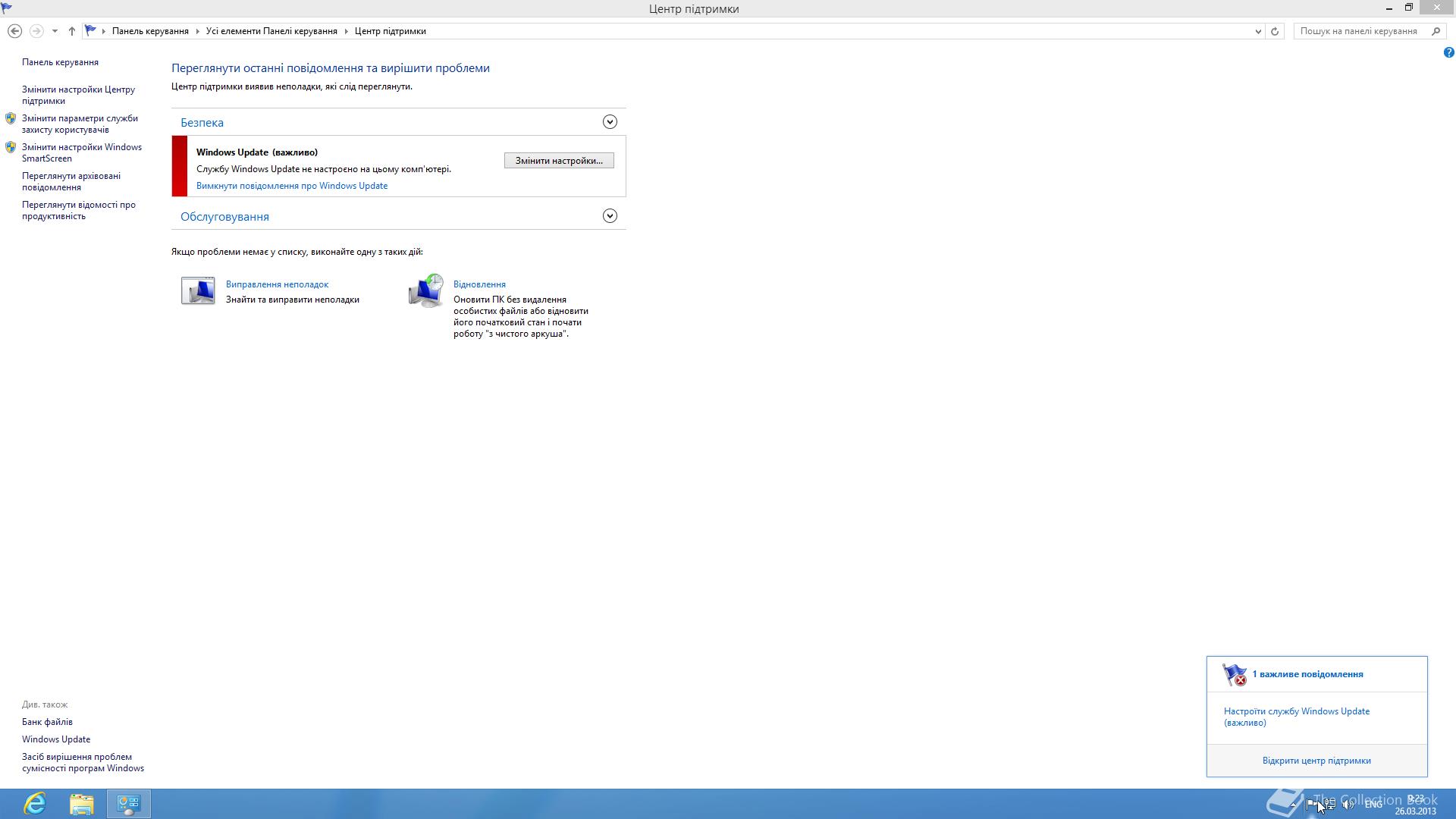The height and width of the screenshot is (819, 1456).
Task: Open Internet Explorer from the taskbar
Action: (x=35, y=803)
